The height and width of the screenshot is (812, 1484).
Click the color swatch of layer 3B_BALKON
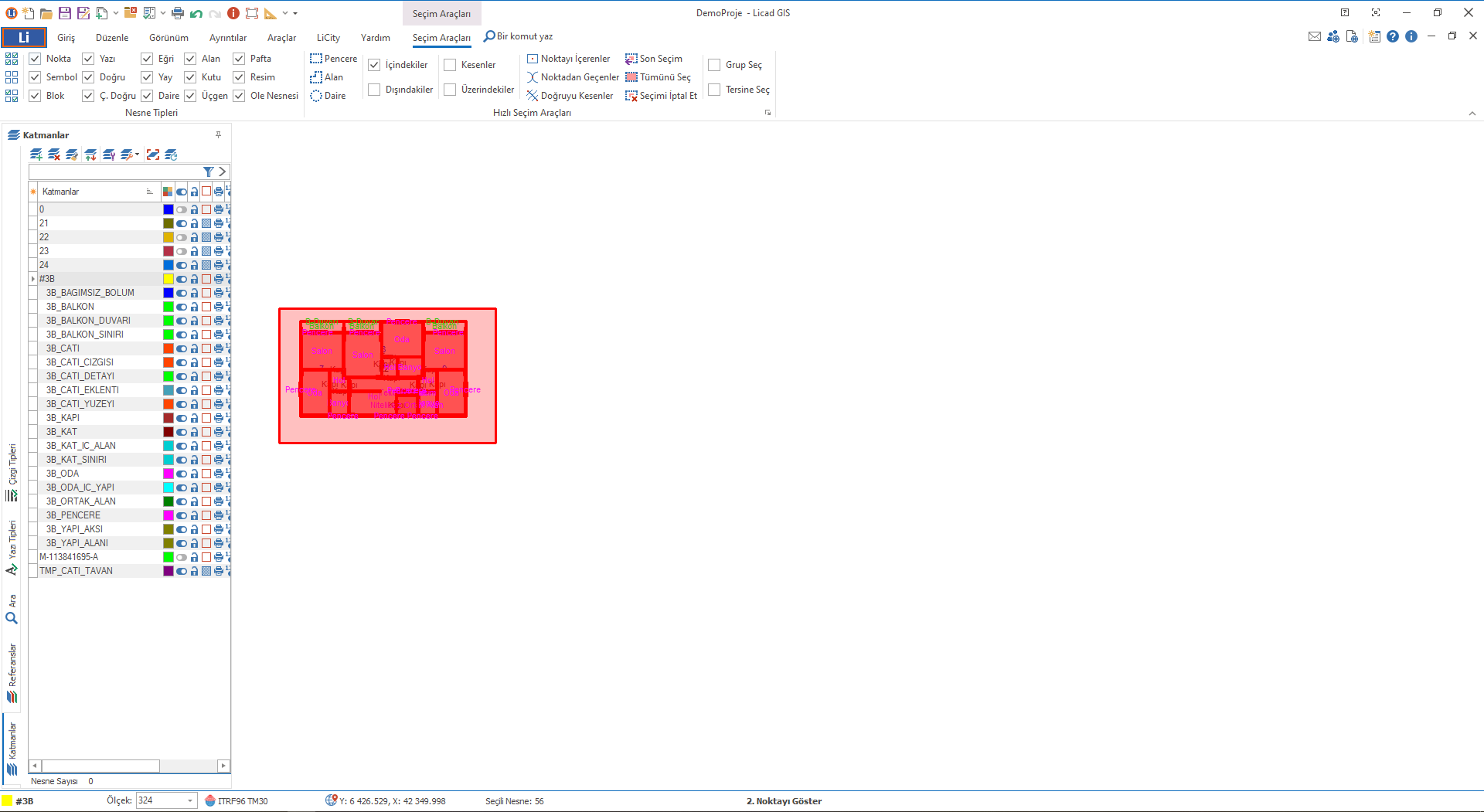(168, 307)
